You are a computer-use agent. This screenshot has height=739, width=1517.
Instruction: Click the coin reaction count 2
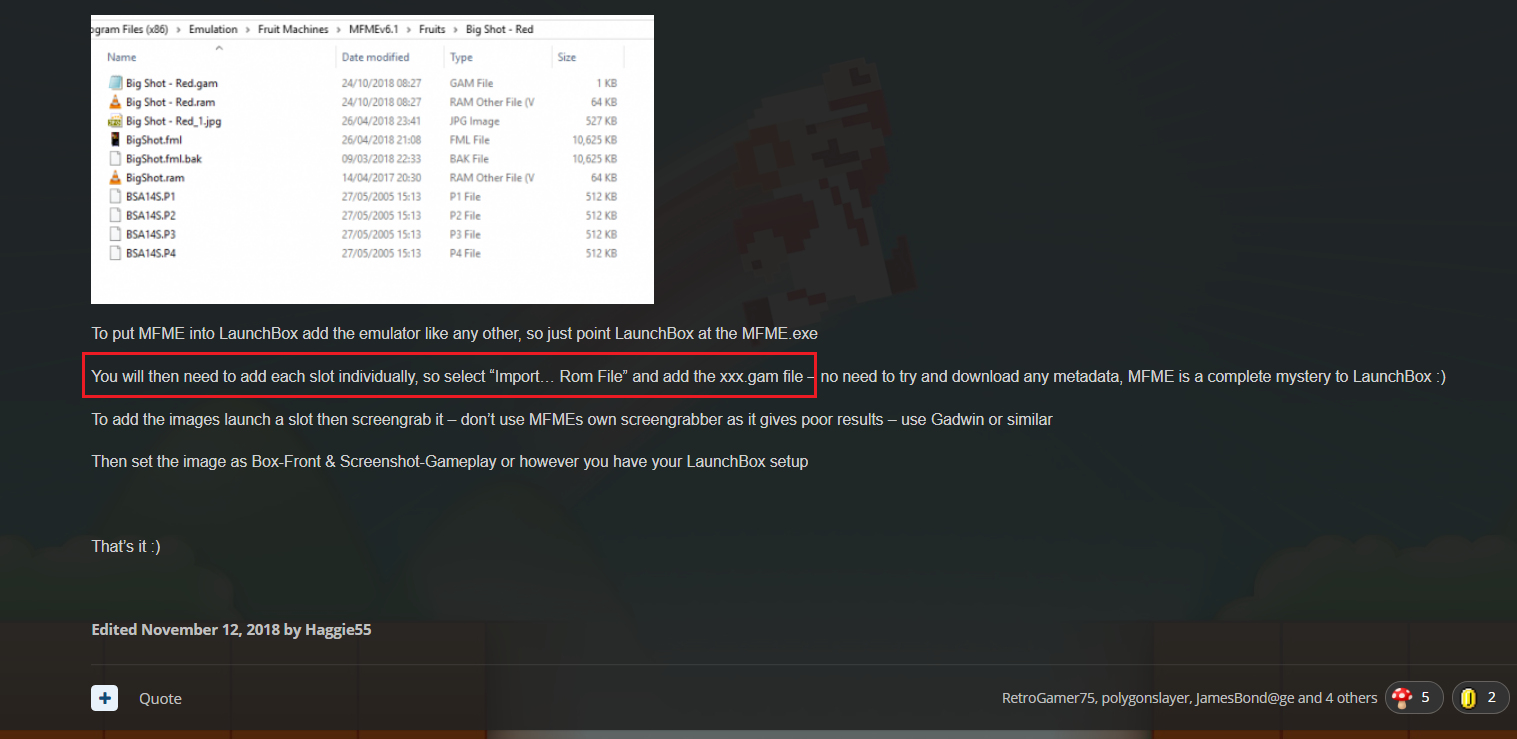[x=1491, y=698]
